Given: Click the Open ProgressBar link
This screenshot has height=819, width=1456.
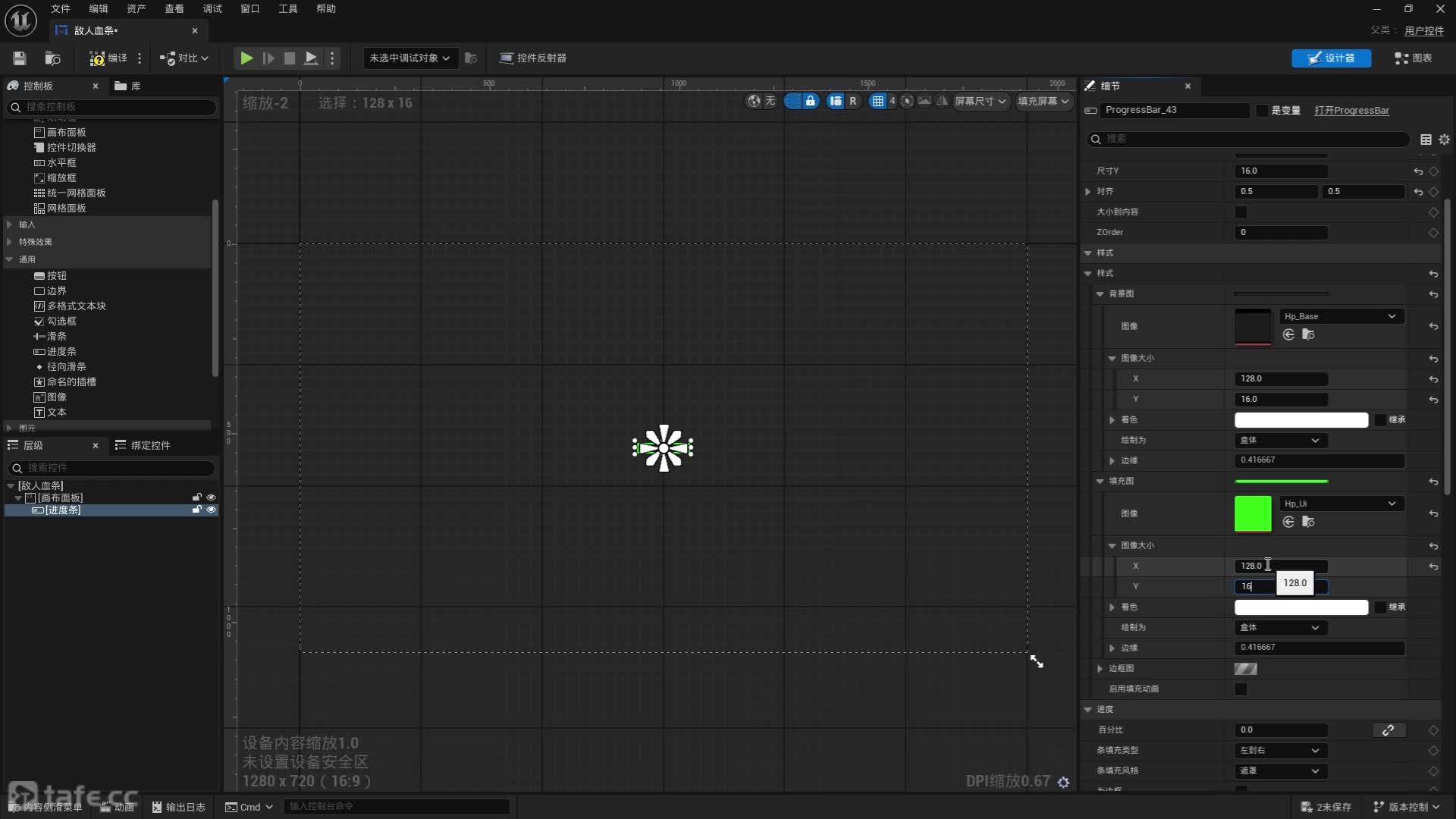Looking at the screenshot, I should [x=1351, y=111].
